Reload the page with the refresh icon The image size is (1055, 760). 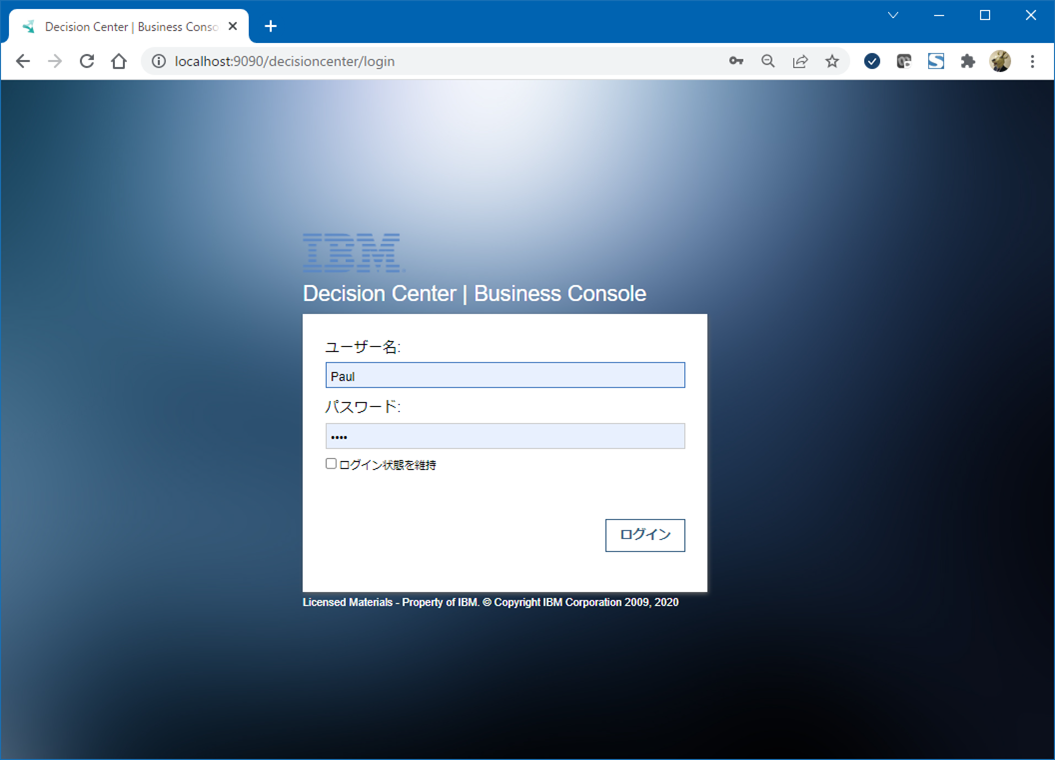tap(87, 61)
